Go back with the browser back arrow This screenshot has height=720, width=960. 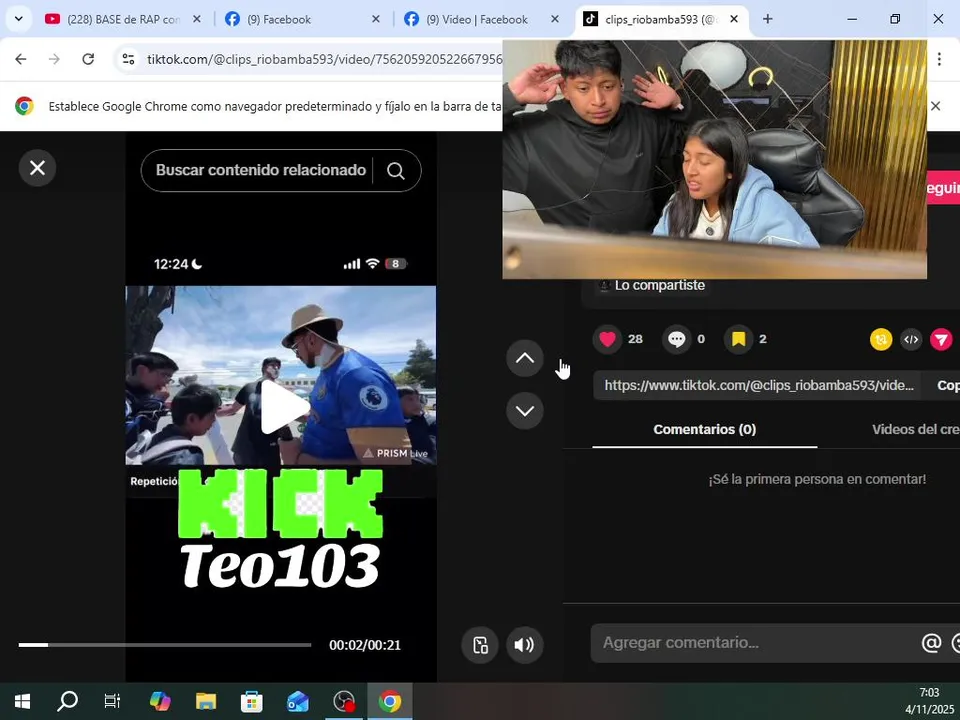click(21, 59)
